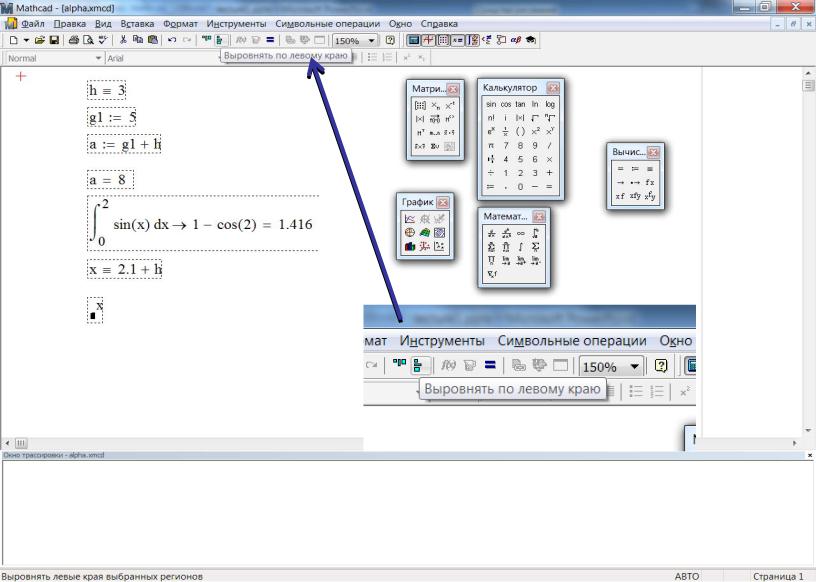816x582 pixels.
Task: Toggle the Evaluation (x=) palette button
Action: click(457, 40)
